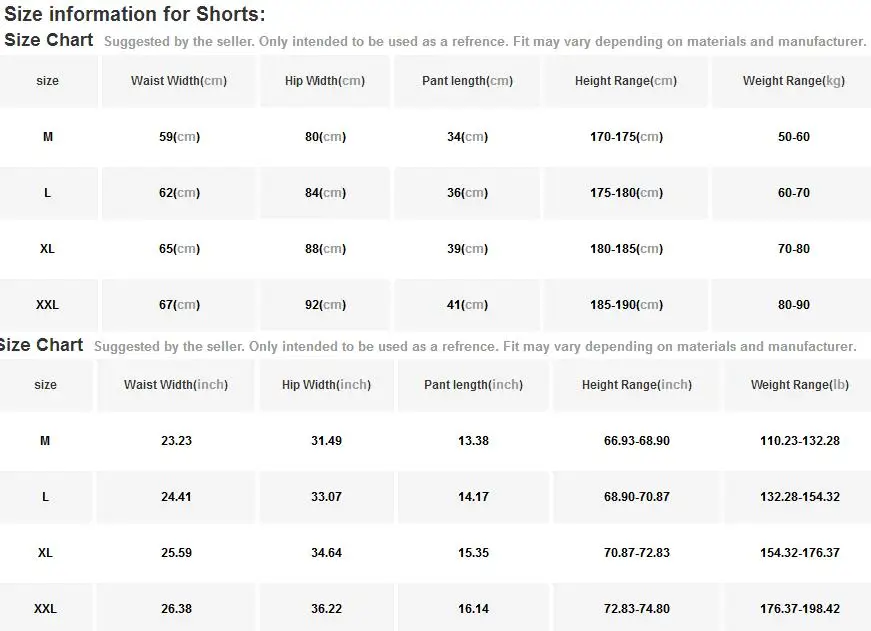Click the Height Range(cm) header cell
This screenshot has width=871, height=631.
626,81
